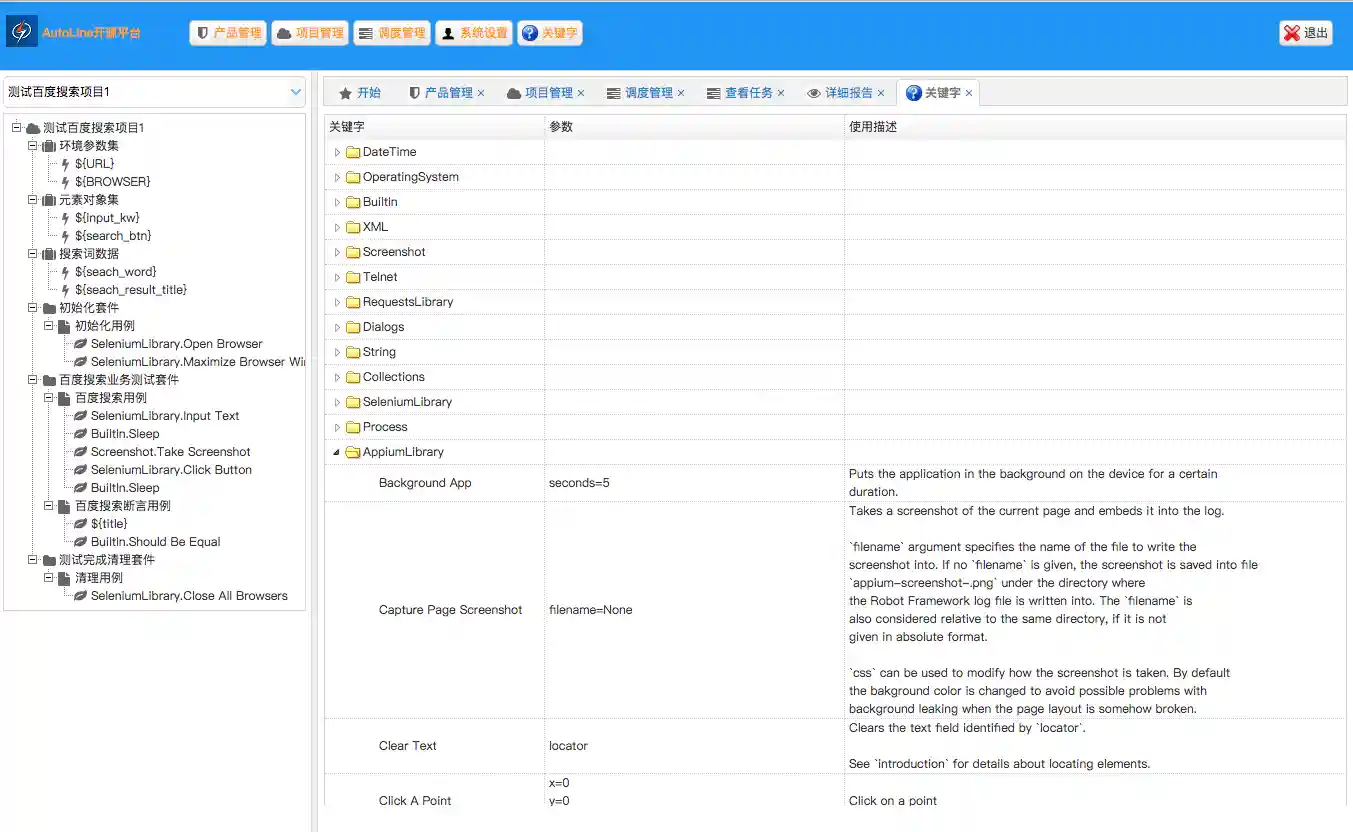Click the 退出 logout button
Image resolution: width=1353 pixels, height=832 pixels.
1305,33
